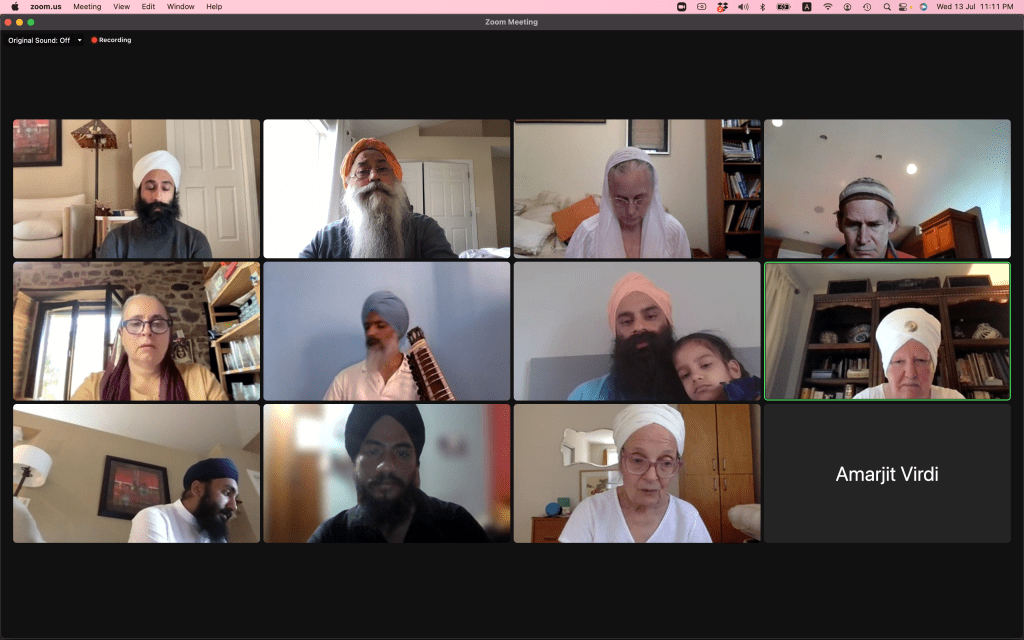The image size is (1024, 640).
Task: Expand the Original Sound dropdown arrow
Action: point(79,40)
